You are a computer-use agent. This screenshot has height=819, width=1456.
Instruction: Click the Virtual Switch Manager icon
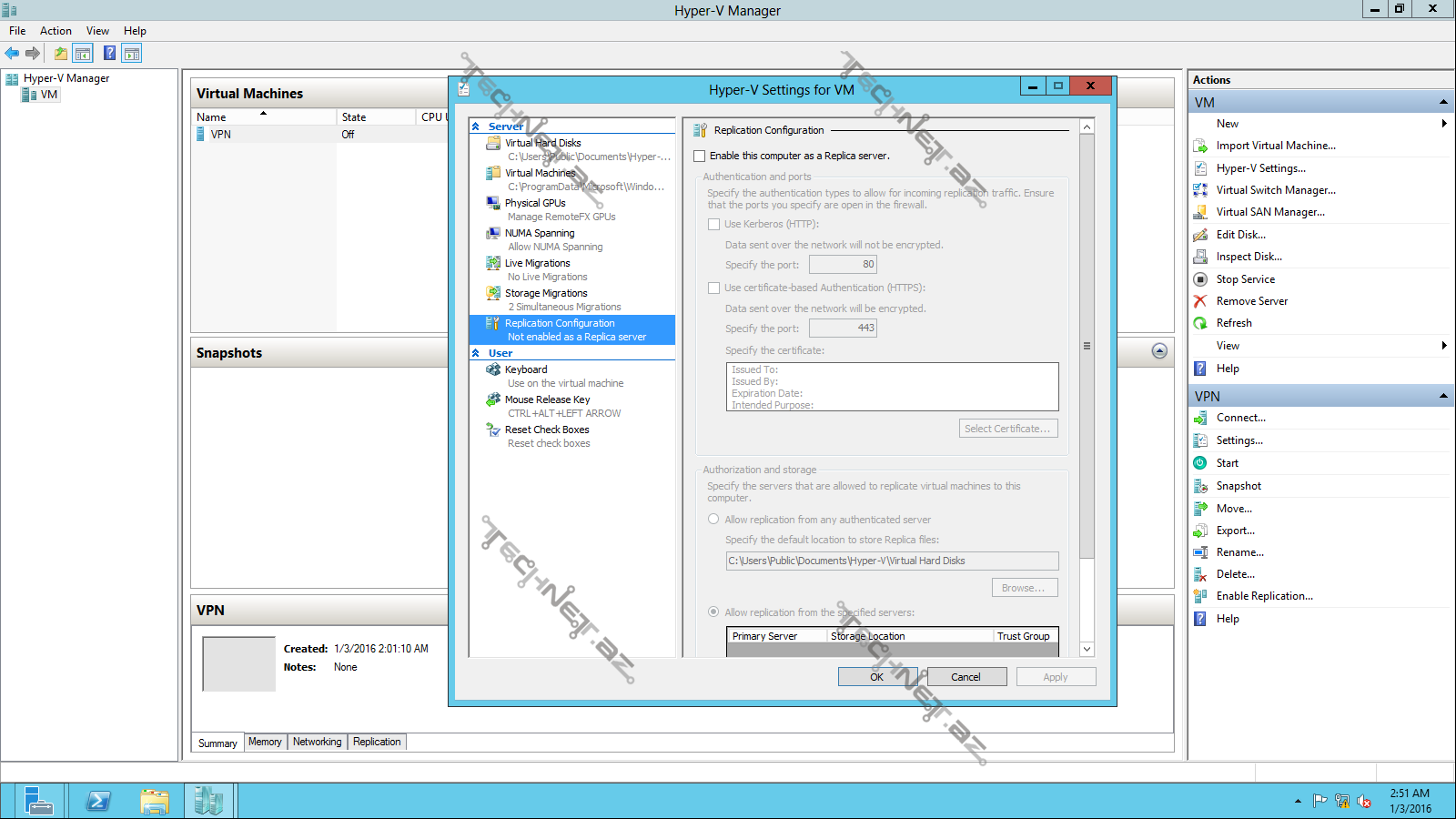1200,190
